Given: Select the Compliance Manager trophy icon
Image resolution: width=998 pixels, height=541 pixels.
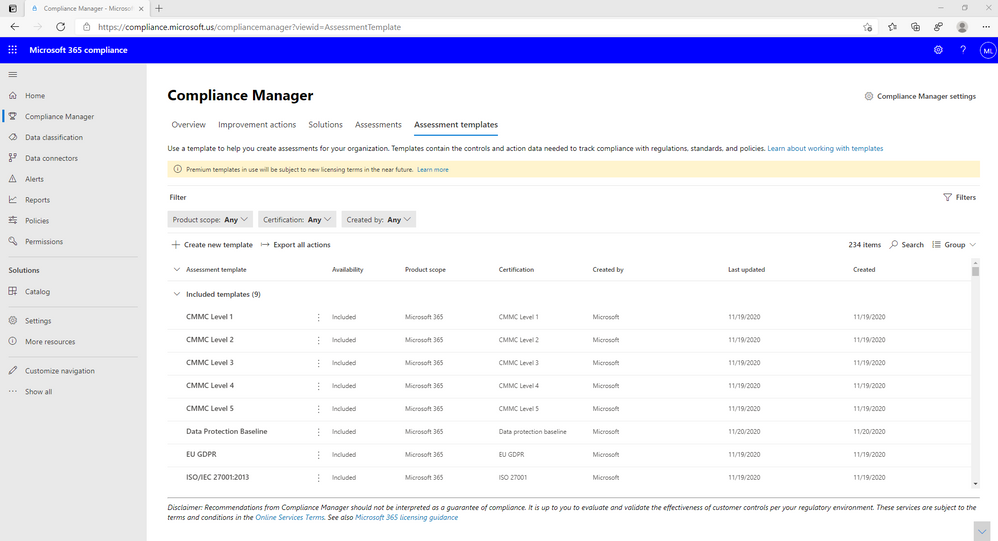Looking at the screenshot, I should 13,116.
